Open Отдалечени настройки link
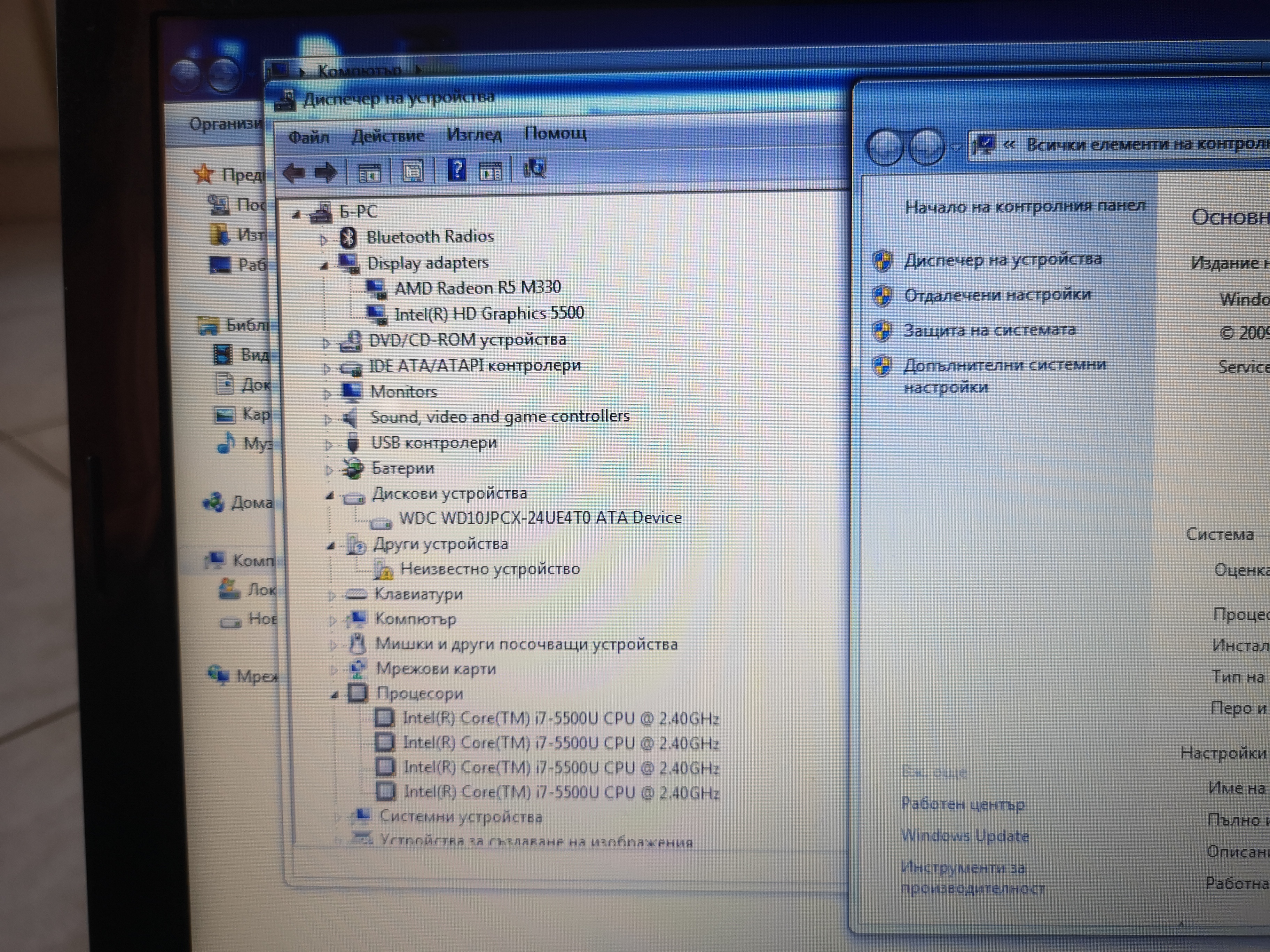Image resolution: width=1270 pixels, height=952 pixels. [x=997, y=295]
